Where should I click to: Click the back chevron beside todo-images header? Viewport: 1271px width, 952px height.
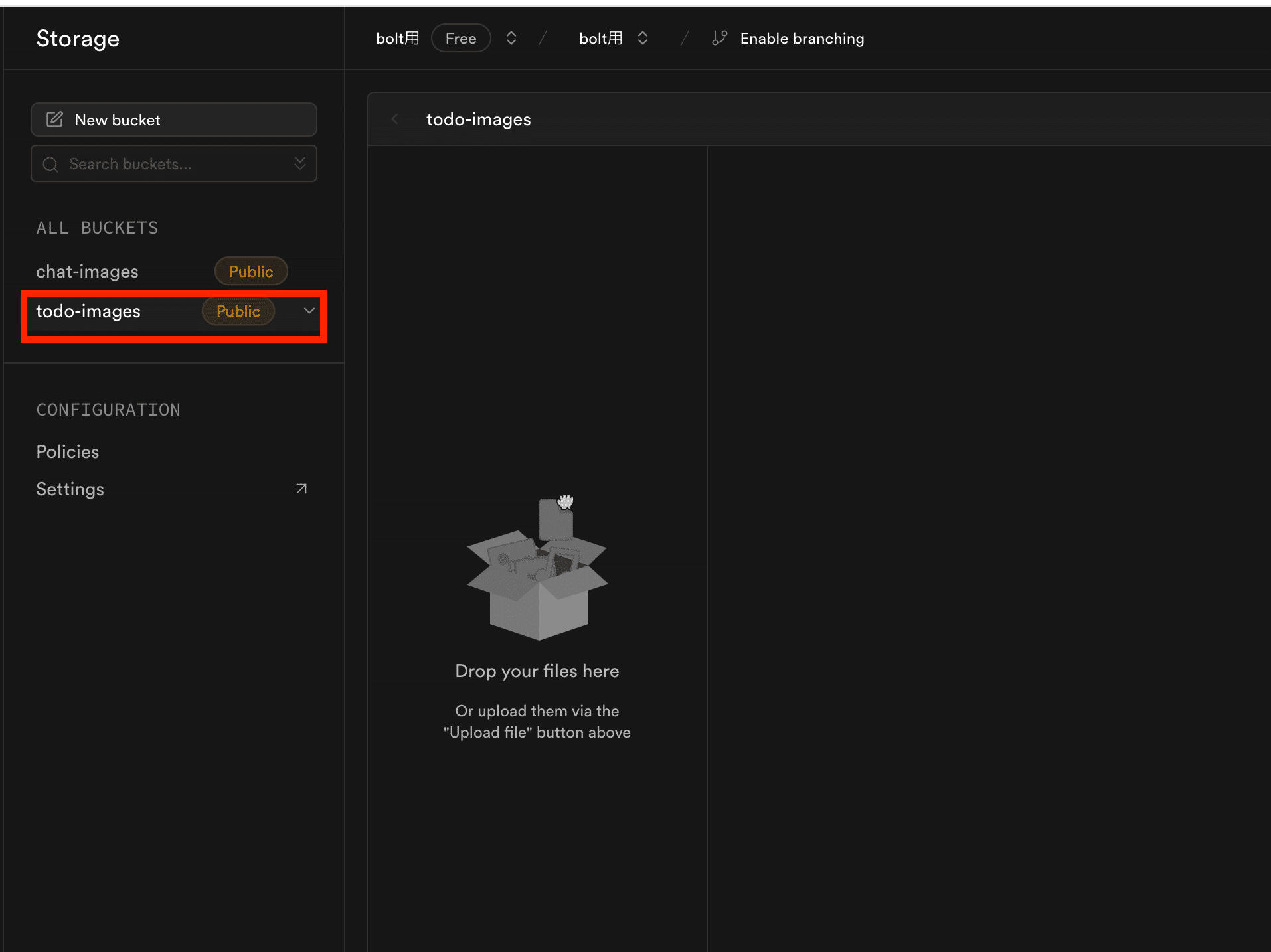click(395, 119)
